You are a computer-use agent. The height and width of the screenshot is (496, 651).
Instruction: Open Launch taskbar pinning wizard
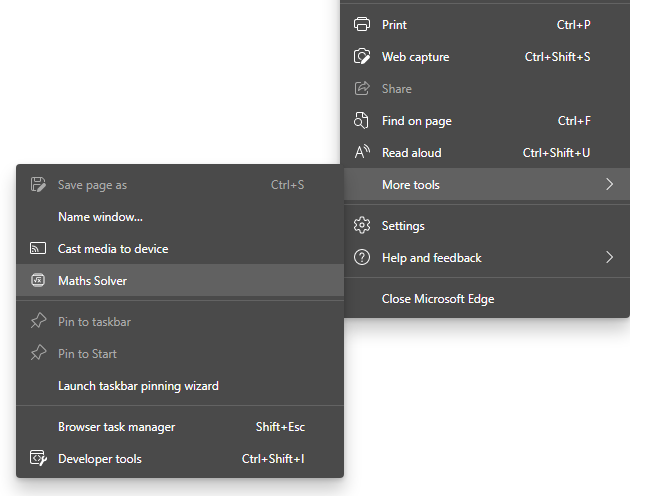click(x=138, y=385)
